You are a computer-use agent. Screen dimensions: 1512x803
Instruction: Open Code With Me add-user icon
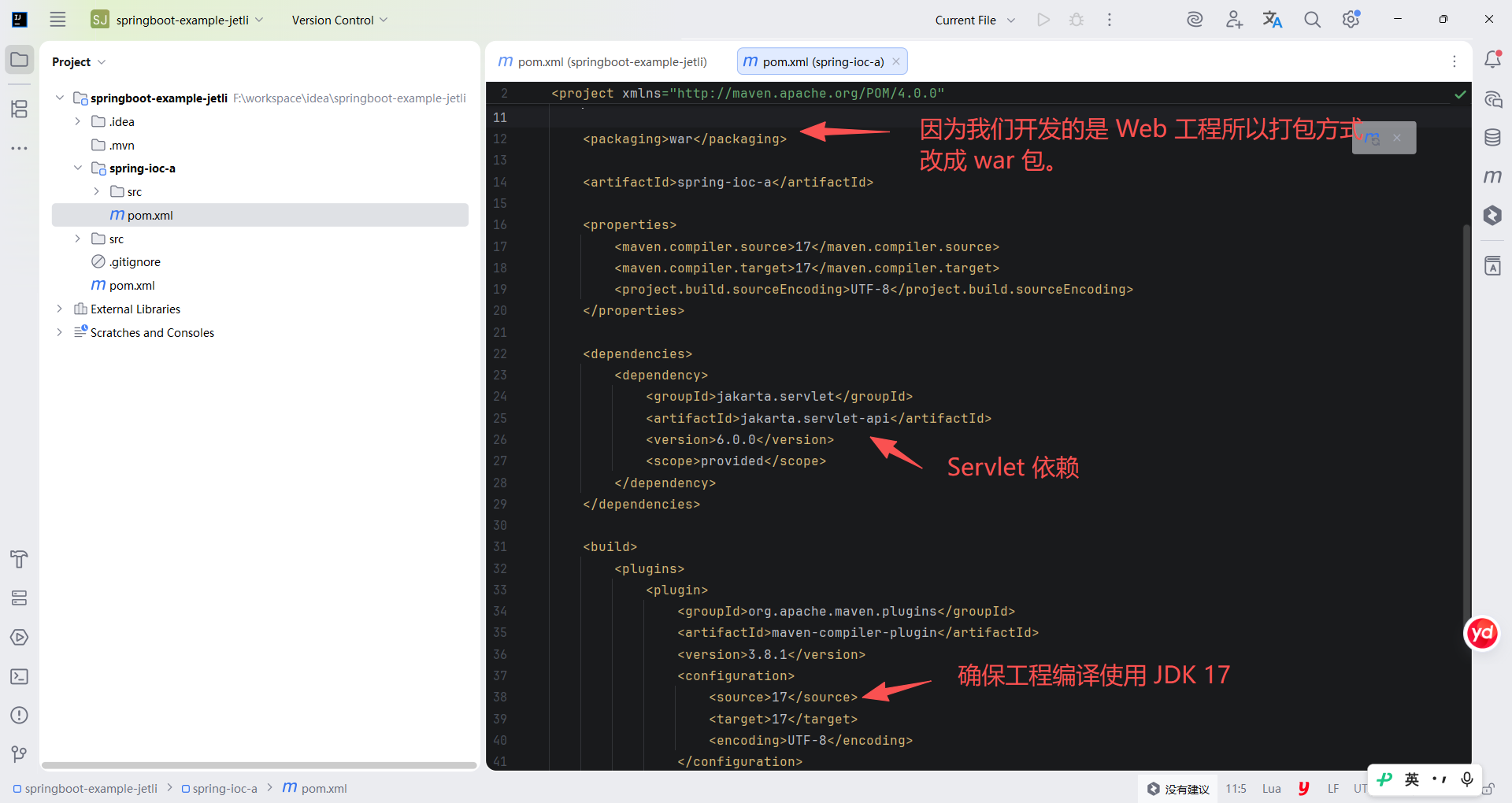coord(1234,20)
